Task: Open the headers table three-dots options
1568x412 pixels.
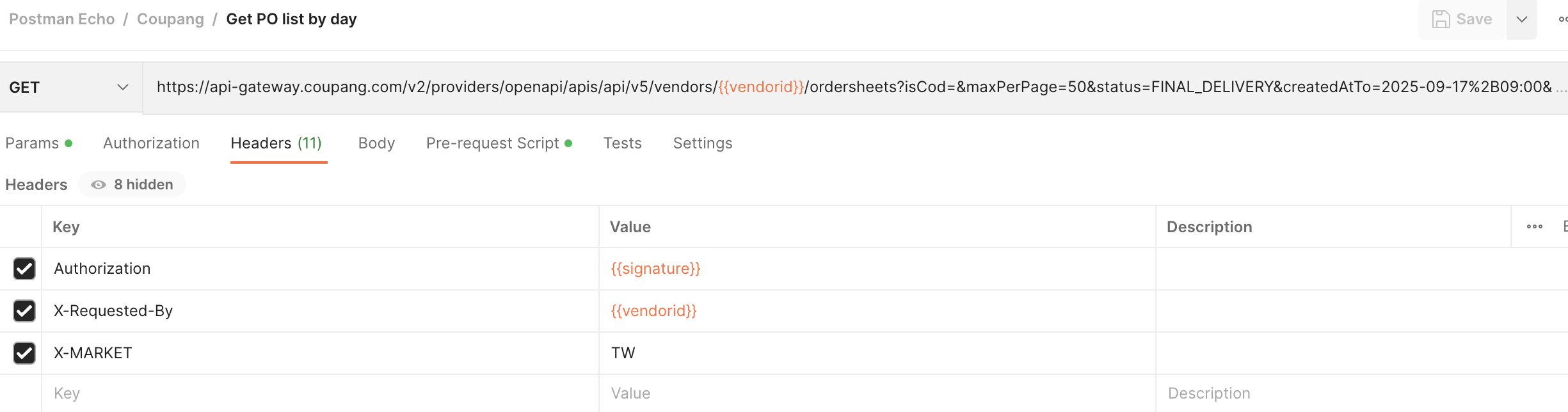Action: click(1535, 226)
